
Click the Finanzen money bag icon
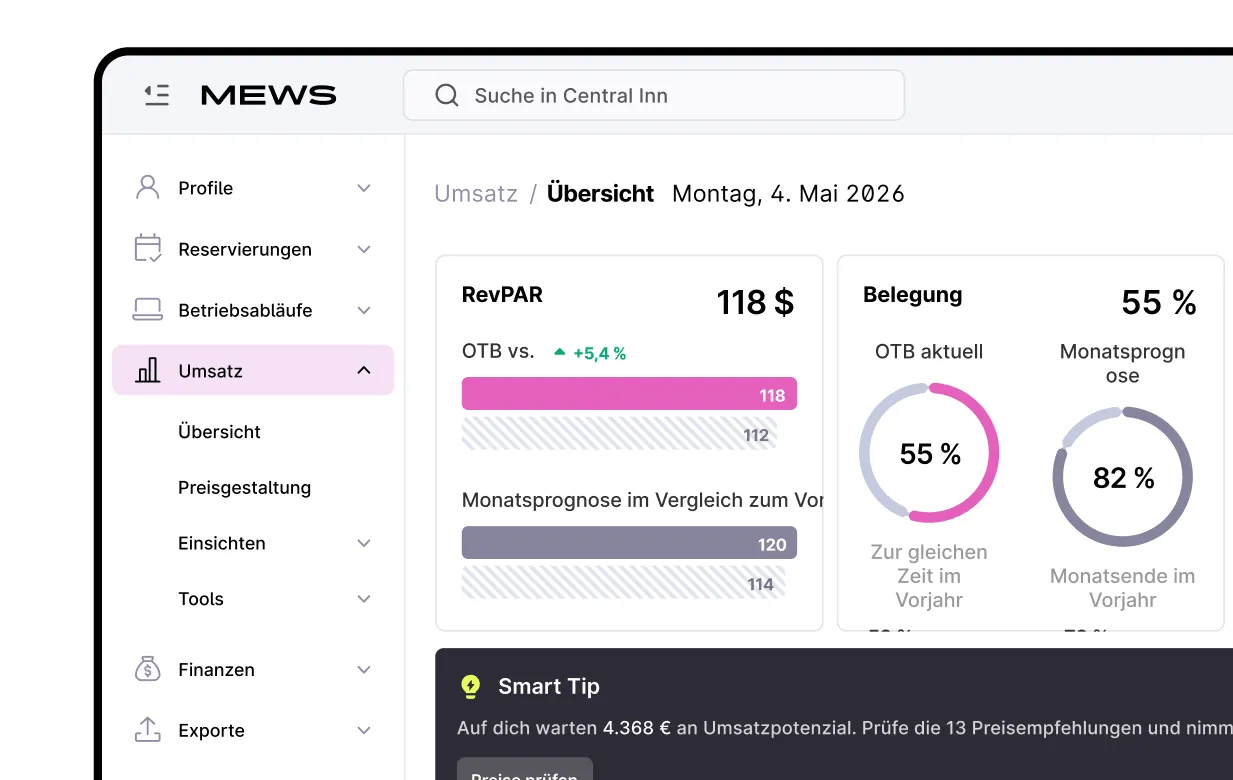tap(148, 669)
